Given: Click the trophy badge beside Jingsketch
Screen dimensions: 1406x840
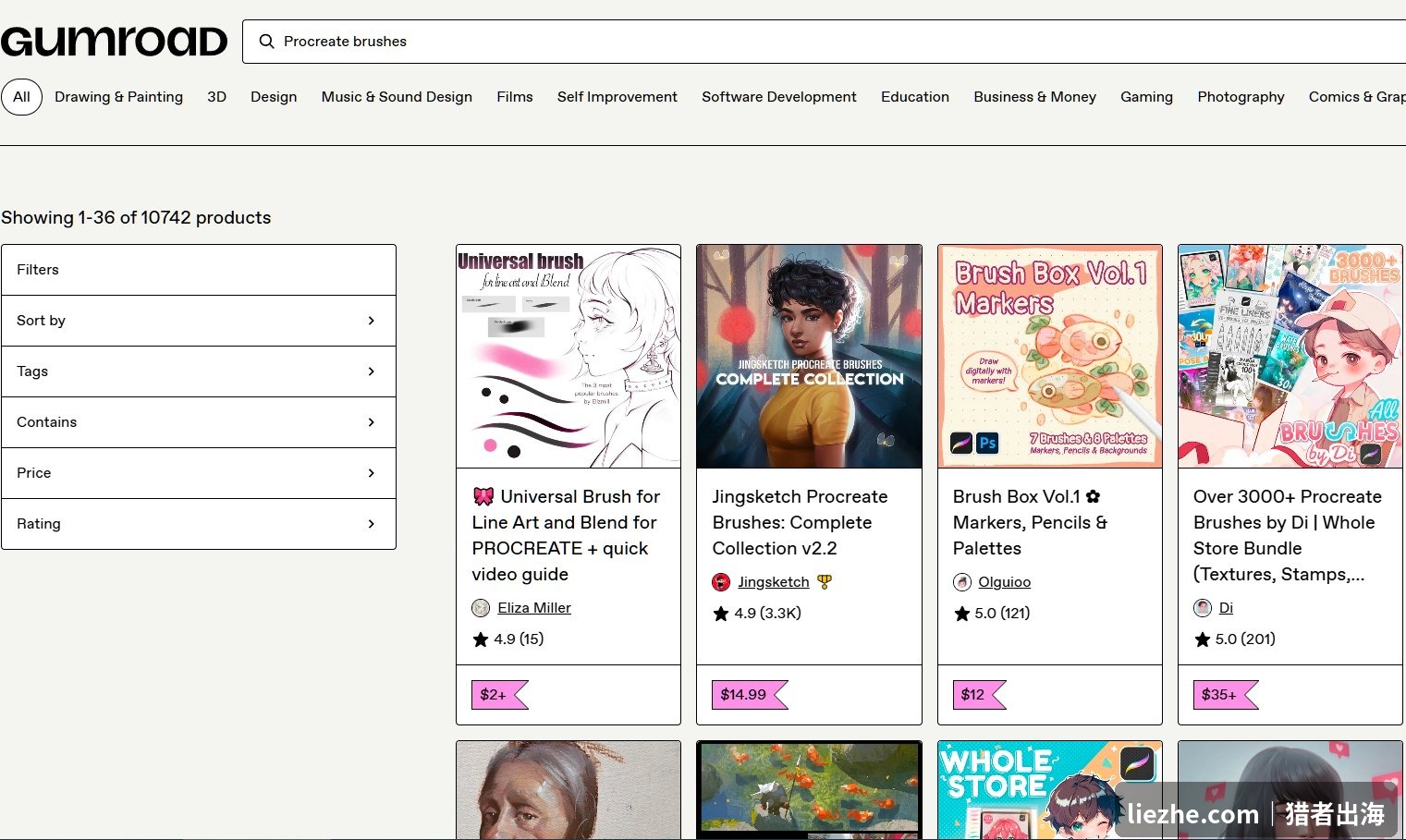Looking at the screenshot, I should pos(825,582).
